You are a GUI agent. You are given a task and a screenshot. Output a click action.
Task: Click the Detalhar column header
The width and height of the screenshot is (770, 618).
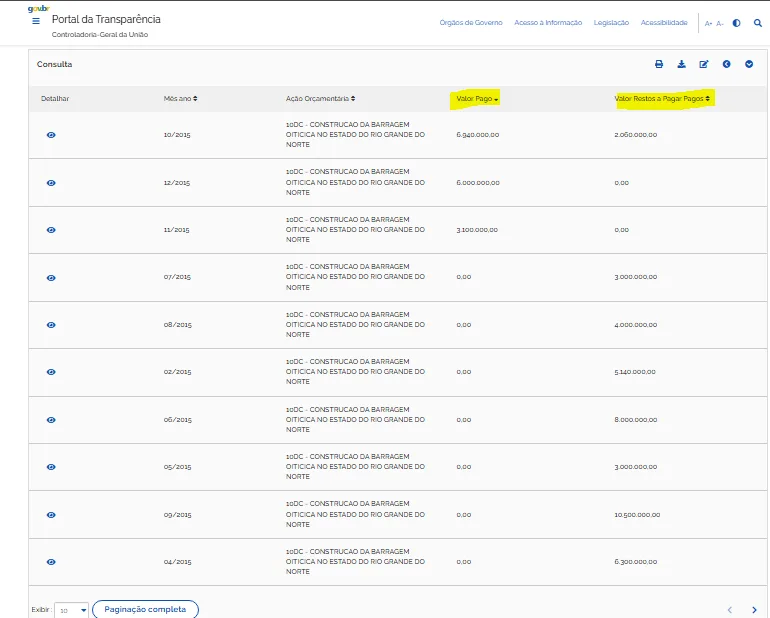click(x=55, y=98)
